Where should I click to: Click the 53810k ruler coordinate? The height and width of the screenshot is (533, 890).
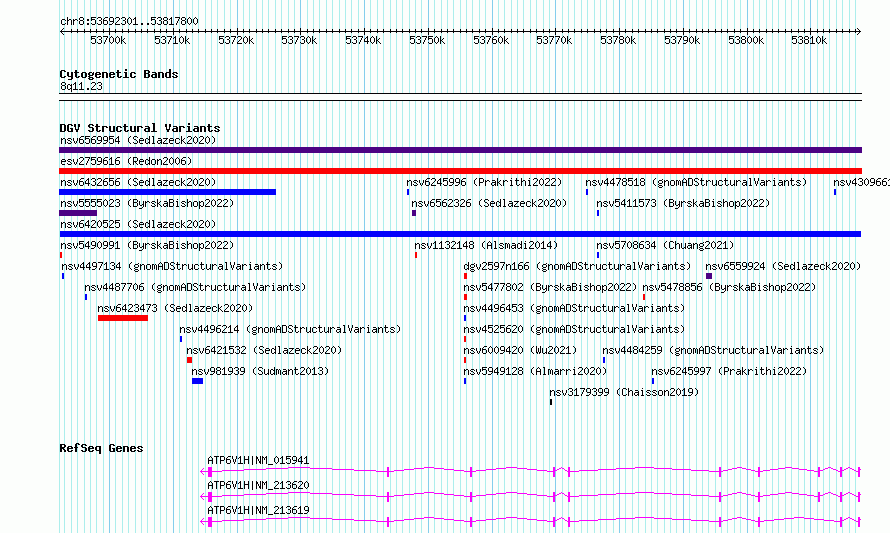click(x=809, y=40)
